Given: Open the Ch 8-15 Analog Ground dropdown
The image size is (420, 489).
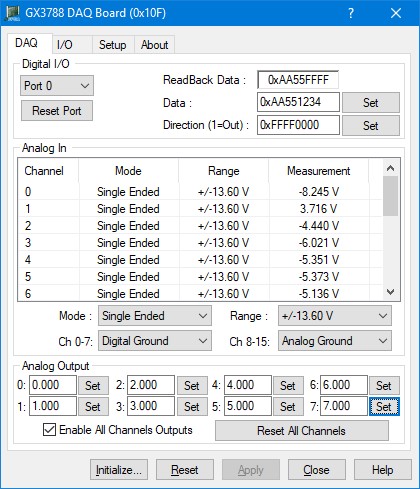Looking at the screenshot, I should tap(335, 341).
